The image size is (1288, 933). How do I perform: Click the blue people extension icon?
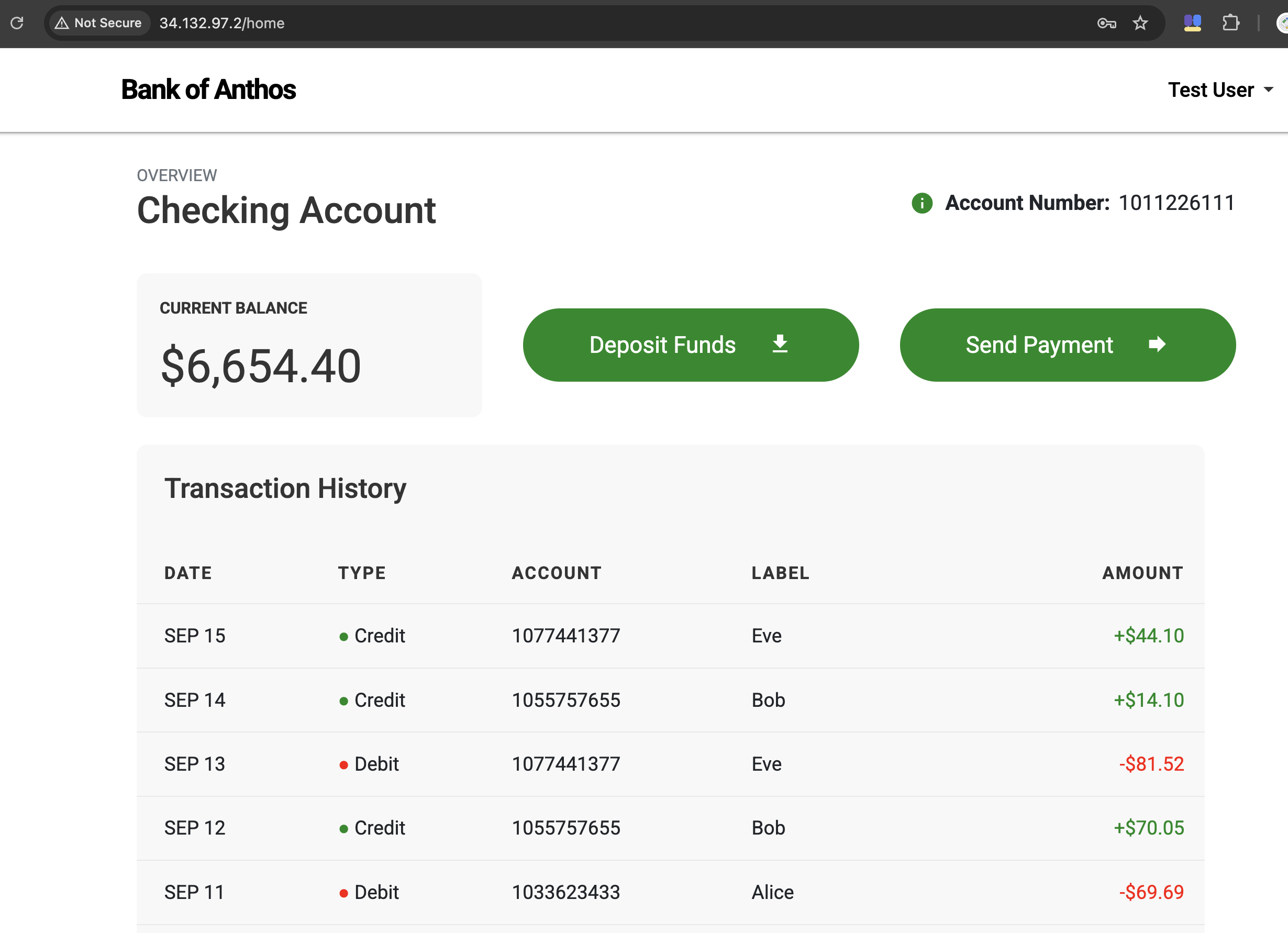pos(1192,23)
